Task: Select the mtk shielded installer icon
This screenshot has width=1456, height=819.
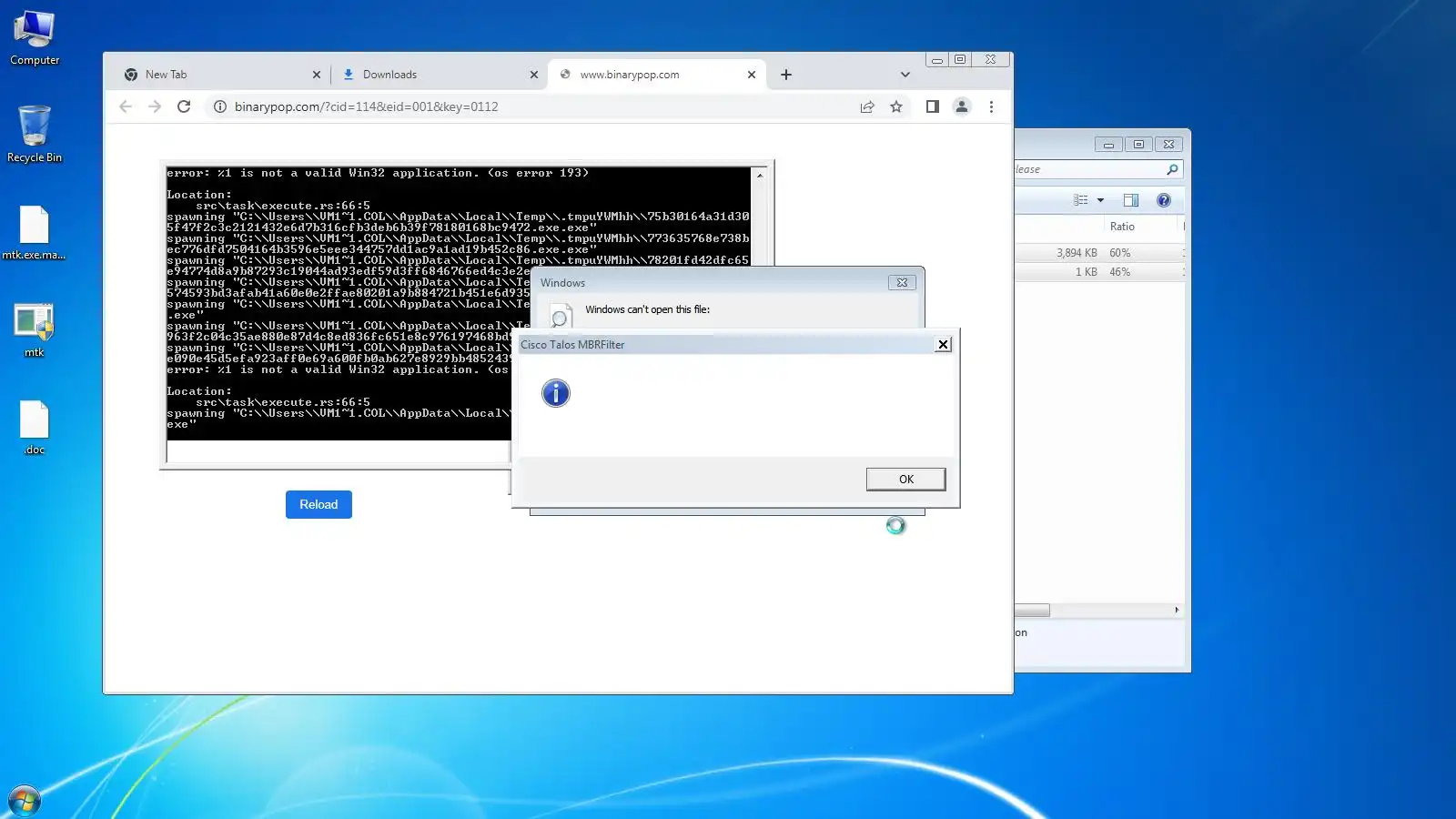Action: coord(35,329)
